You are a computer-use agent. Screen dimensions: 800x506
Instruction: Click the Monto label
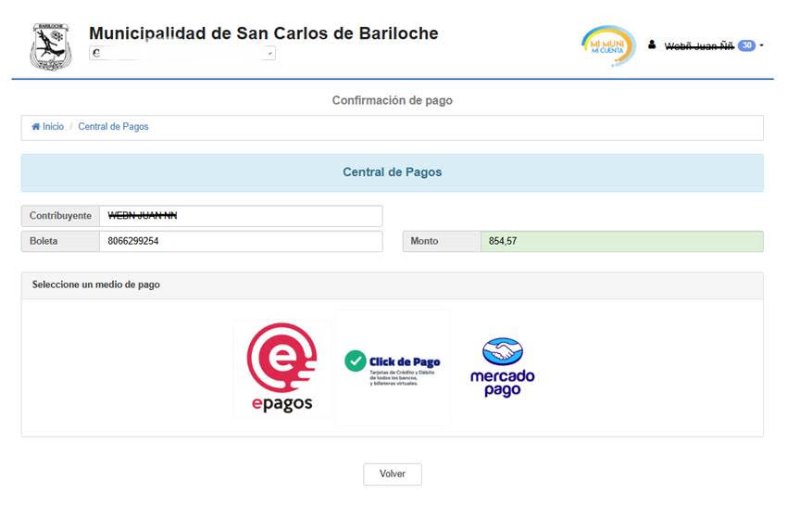coord(442,241)
